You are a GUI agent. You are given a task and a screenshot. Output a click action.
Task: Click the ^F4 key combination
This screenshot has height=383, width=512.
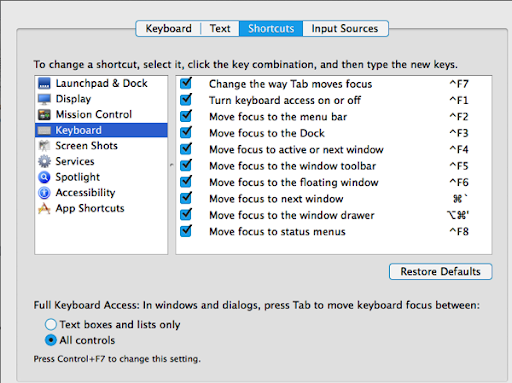[x=459, y=149]
